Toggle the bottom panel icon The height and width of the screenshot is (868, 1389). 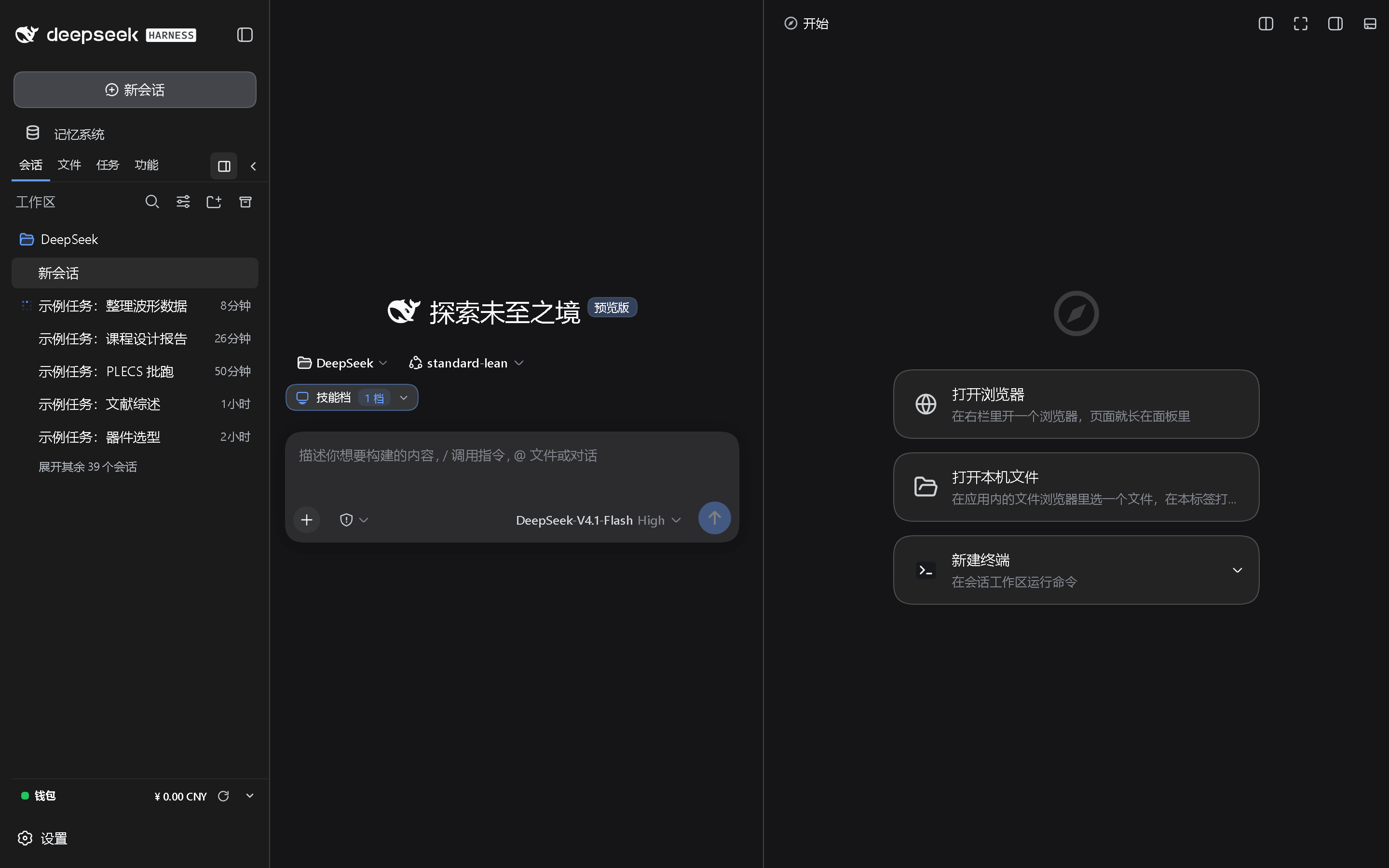[1370, 24]
